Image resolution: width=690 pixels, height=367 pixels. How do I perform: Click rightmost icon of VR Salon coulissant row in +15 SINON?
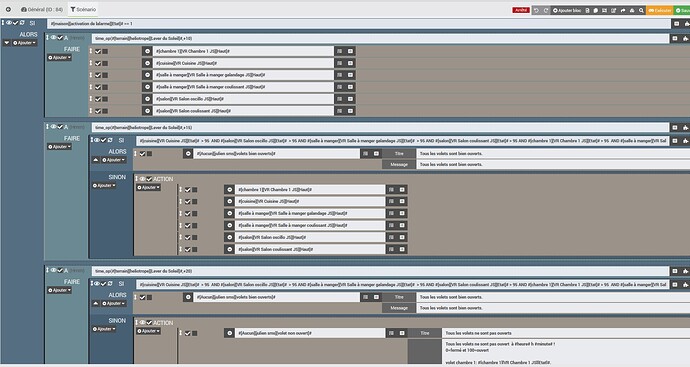click(402, 249)
